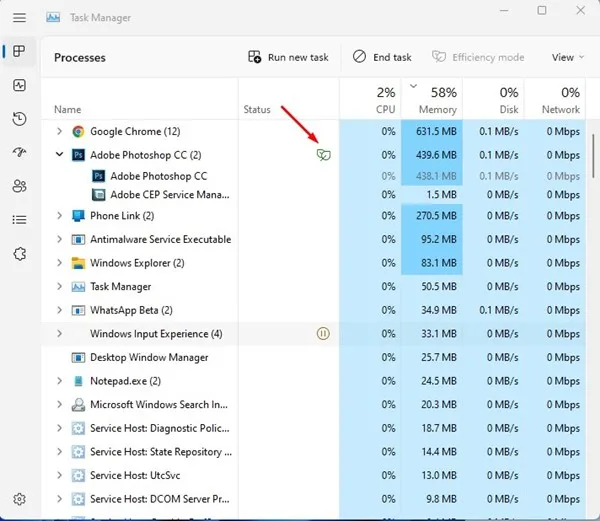Open the Users page in sidebar
The image size is (600, 521).
[x=19, y=186]
